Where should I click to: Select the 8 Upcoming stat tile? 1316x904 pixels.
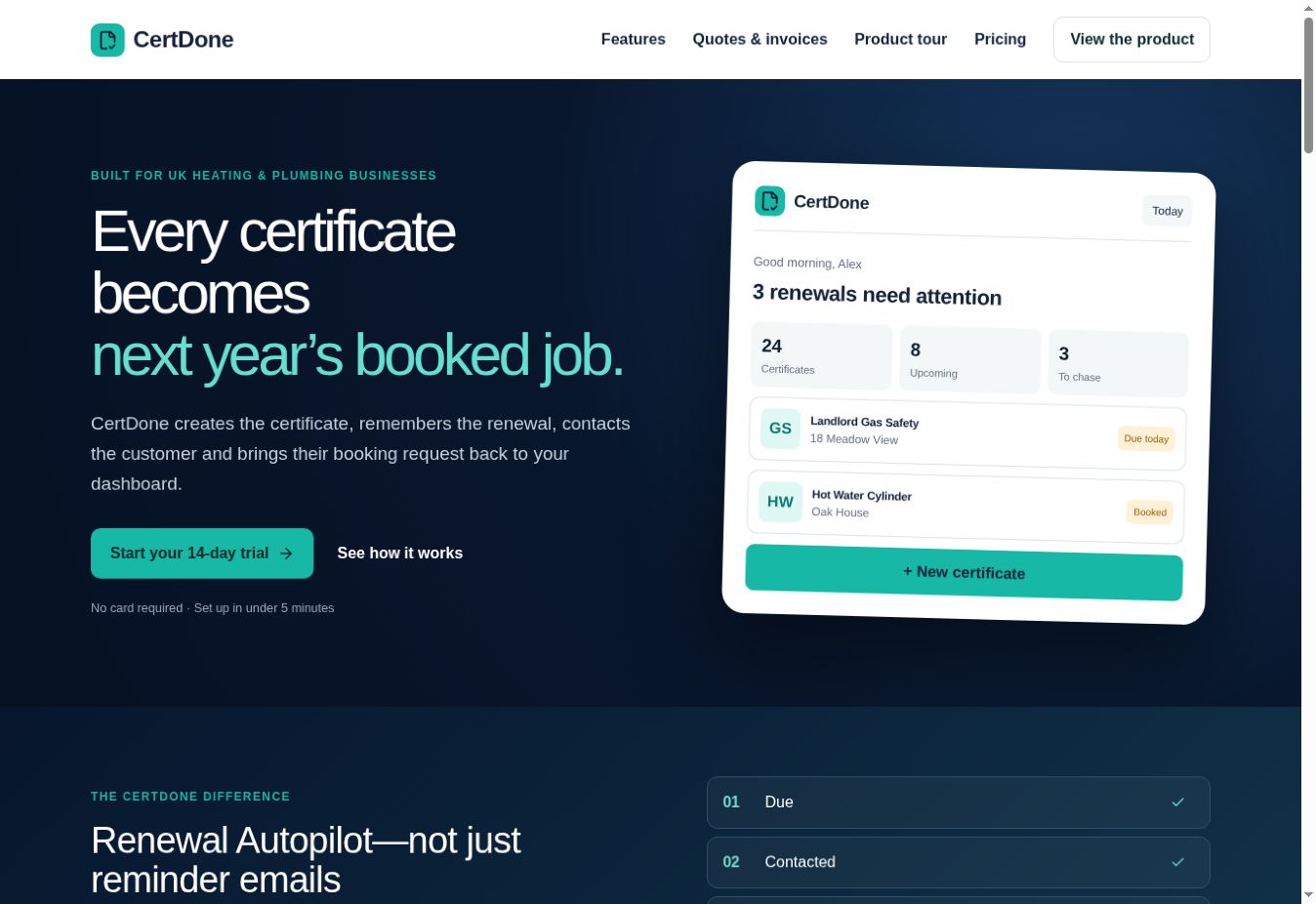click(x=969, y=361)
